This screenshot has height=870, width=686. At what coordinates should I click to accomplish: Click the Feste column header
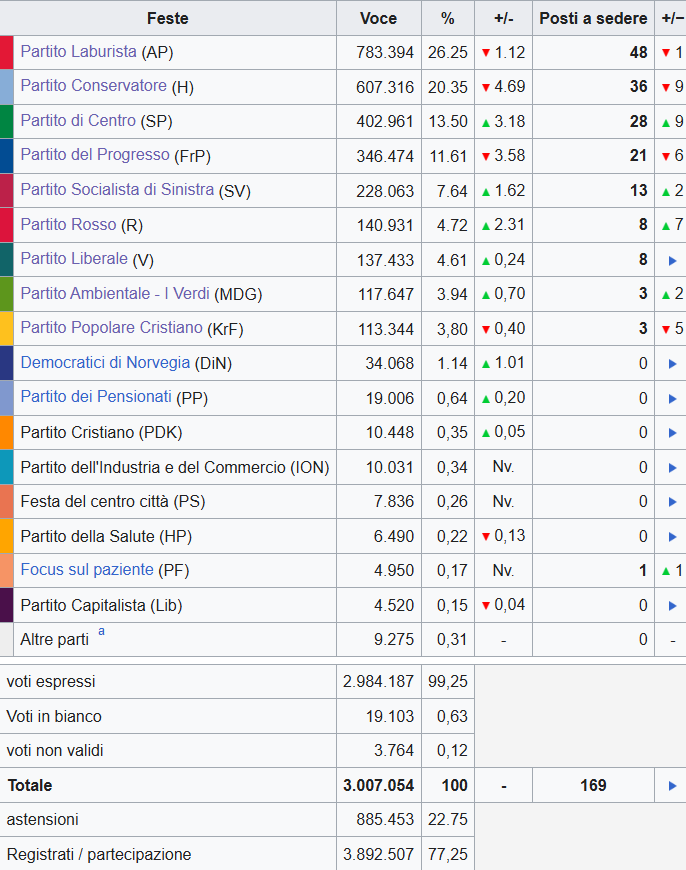coord(167,18)
